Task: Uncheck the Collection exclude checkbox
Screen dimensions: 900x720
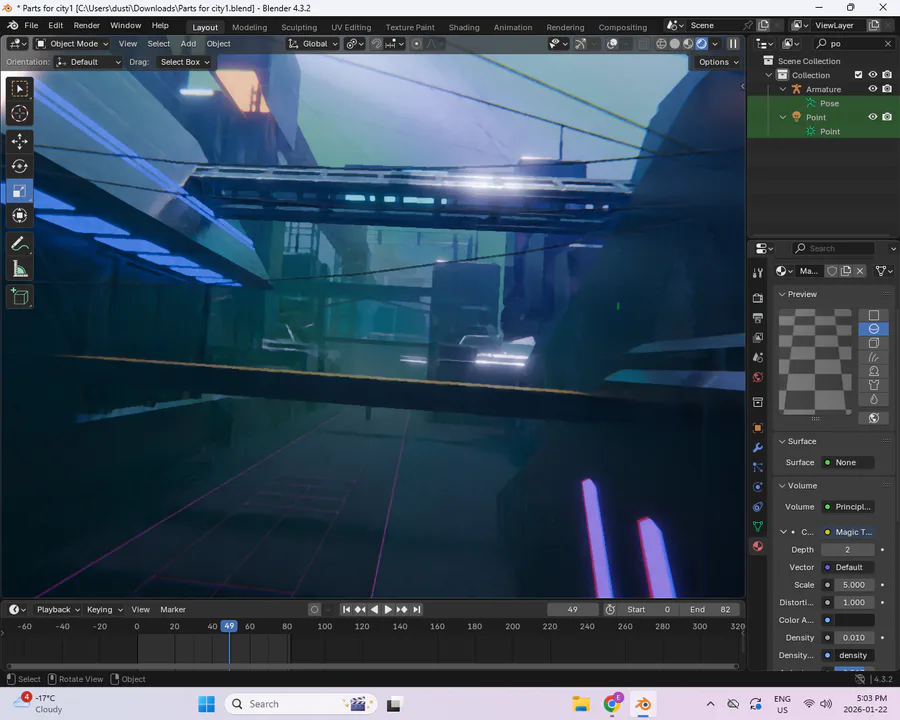Action: coord(858,75)
